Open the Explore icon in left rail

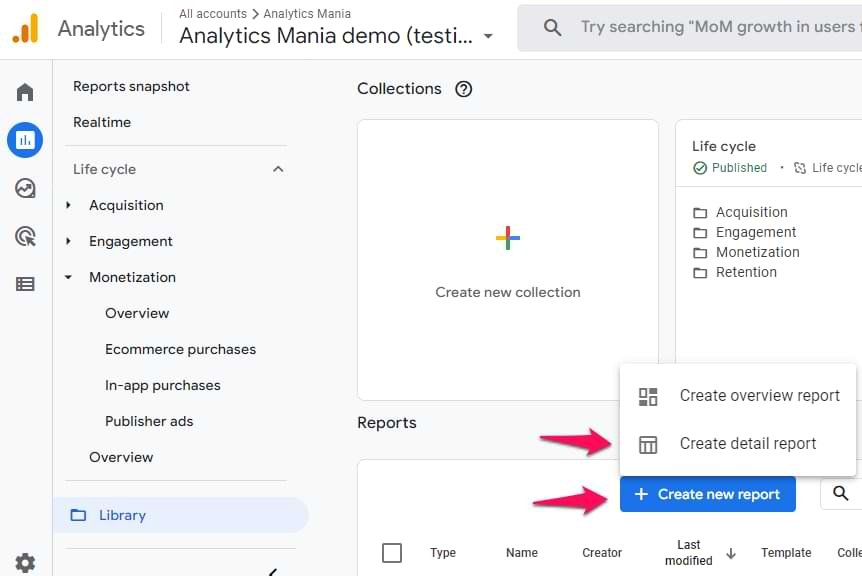pyautogui.click(x=25, y=189)
